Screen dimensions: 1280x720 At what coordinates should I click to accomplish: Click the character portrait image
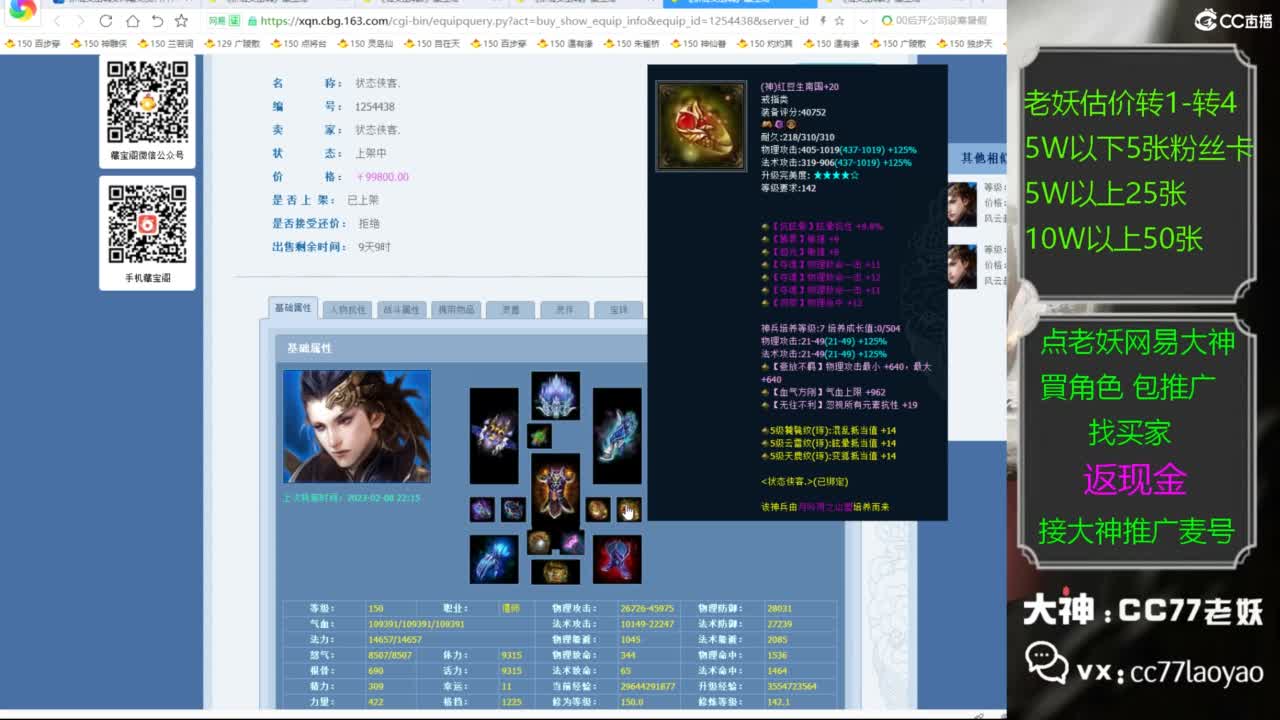(x=357, y=427)
